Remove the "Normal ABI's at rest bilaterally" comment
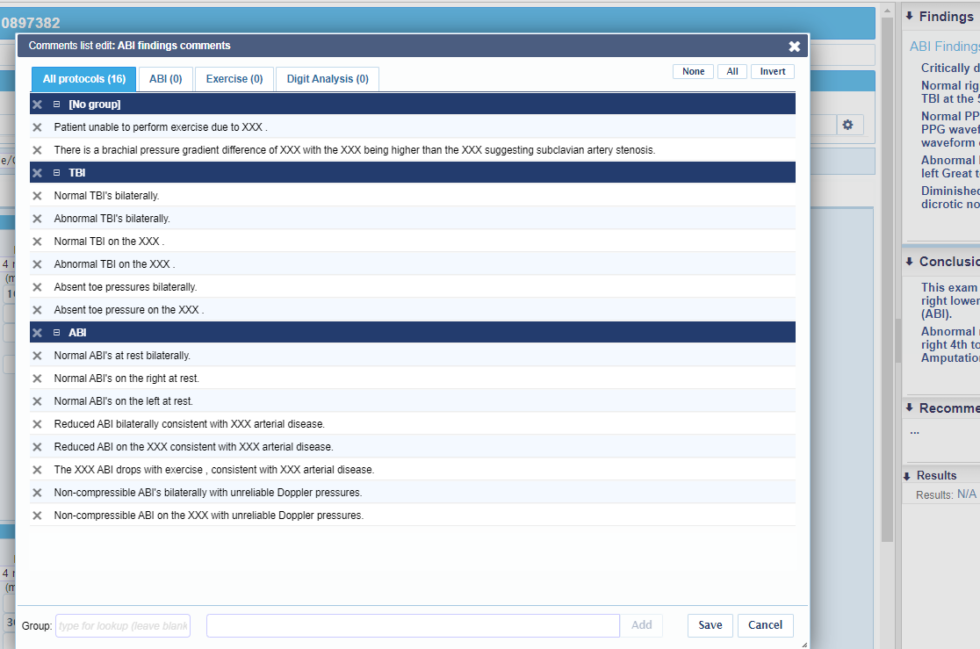Viewport: 980px width, 649px height. click(x=37, y=355)
